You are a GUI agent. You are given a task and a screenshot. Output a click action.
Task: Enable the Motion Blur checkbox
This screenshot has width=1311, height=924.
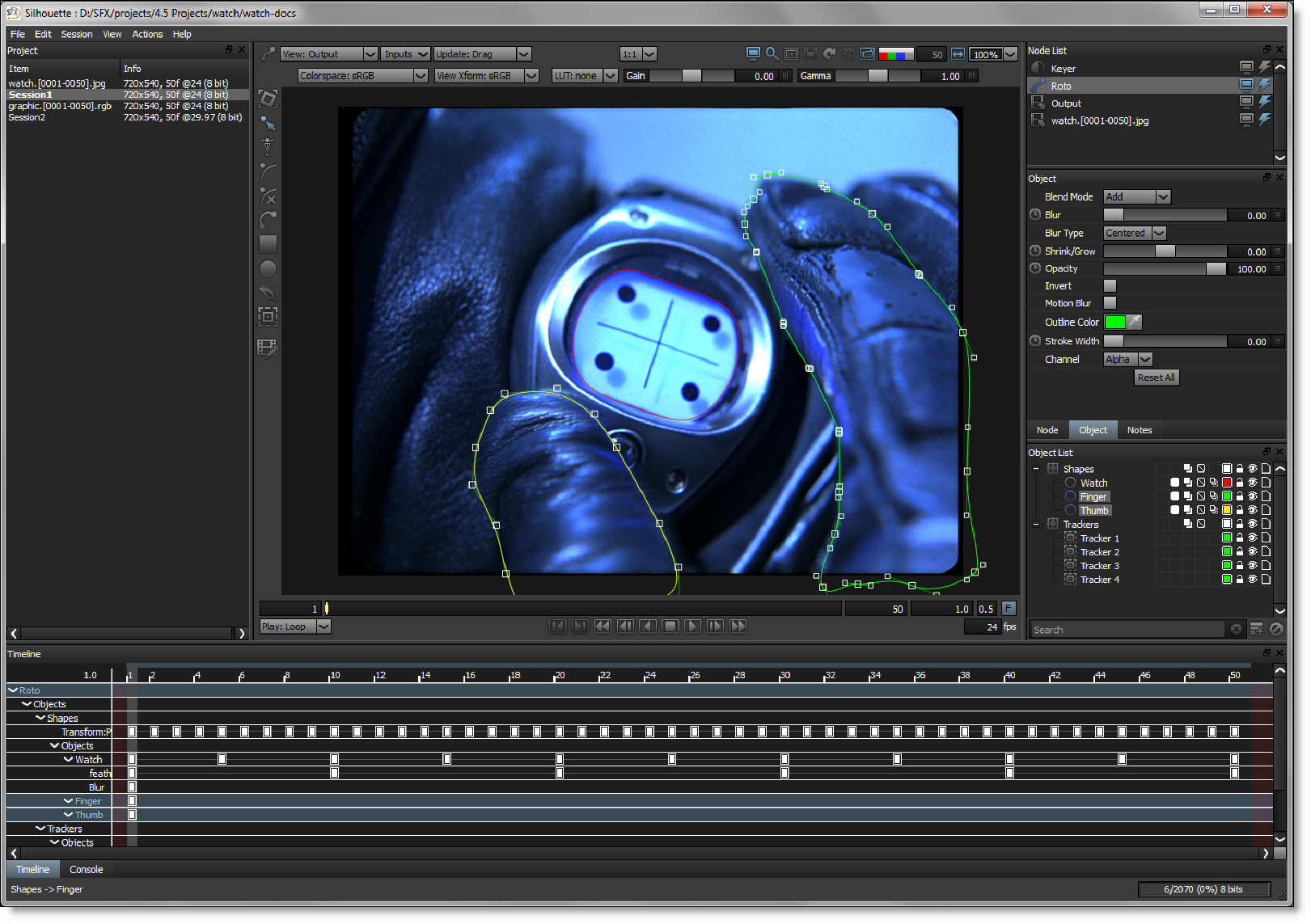tap(1110, 303)
